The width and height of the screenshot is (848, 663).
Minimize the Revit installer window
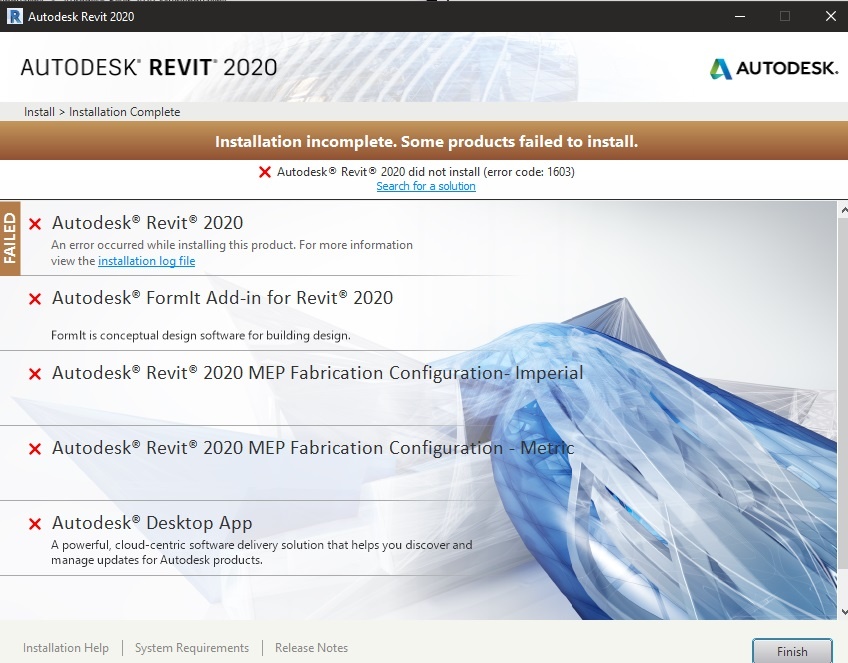[x=740, y=16]
